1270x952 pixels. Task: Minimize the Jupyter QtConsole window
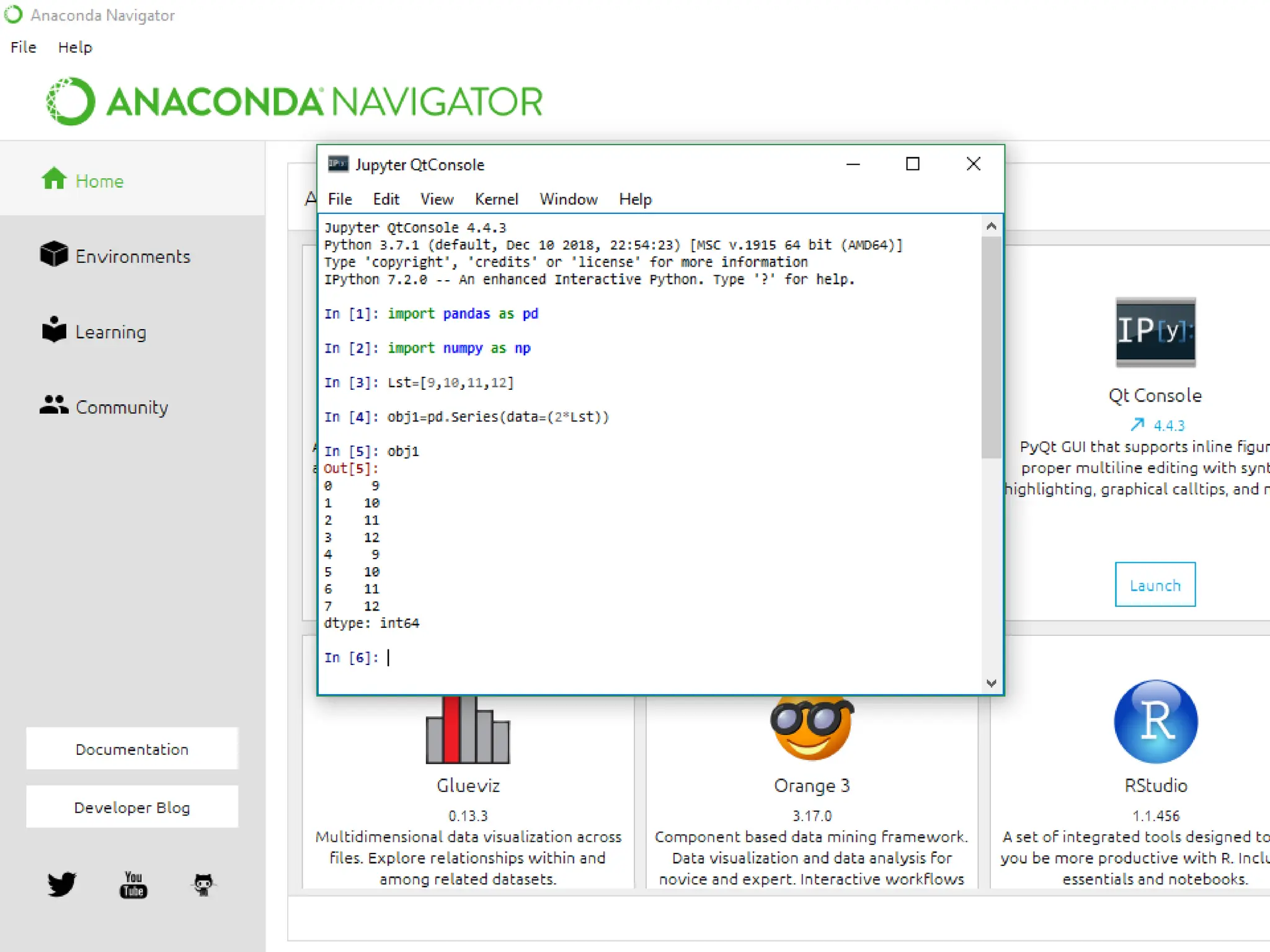pos(853,164)
